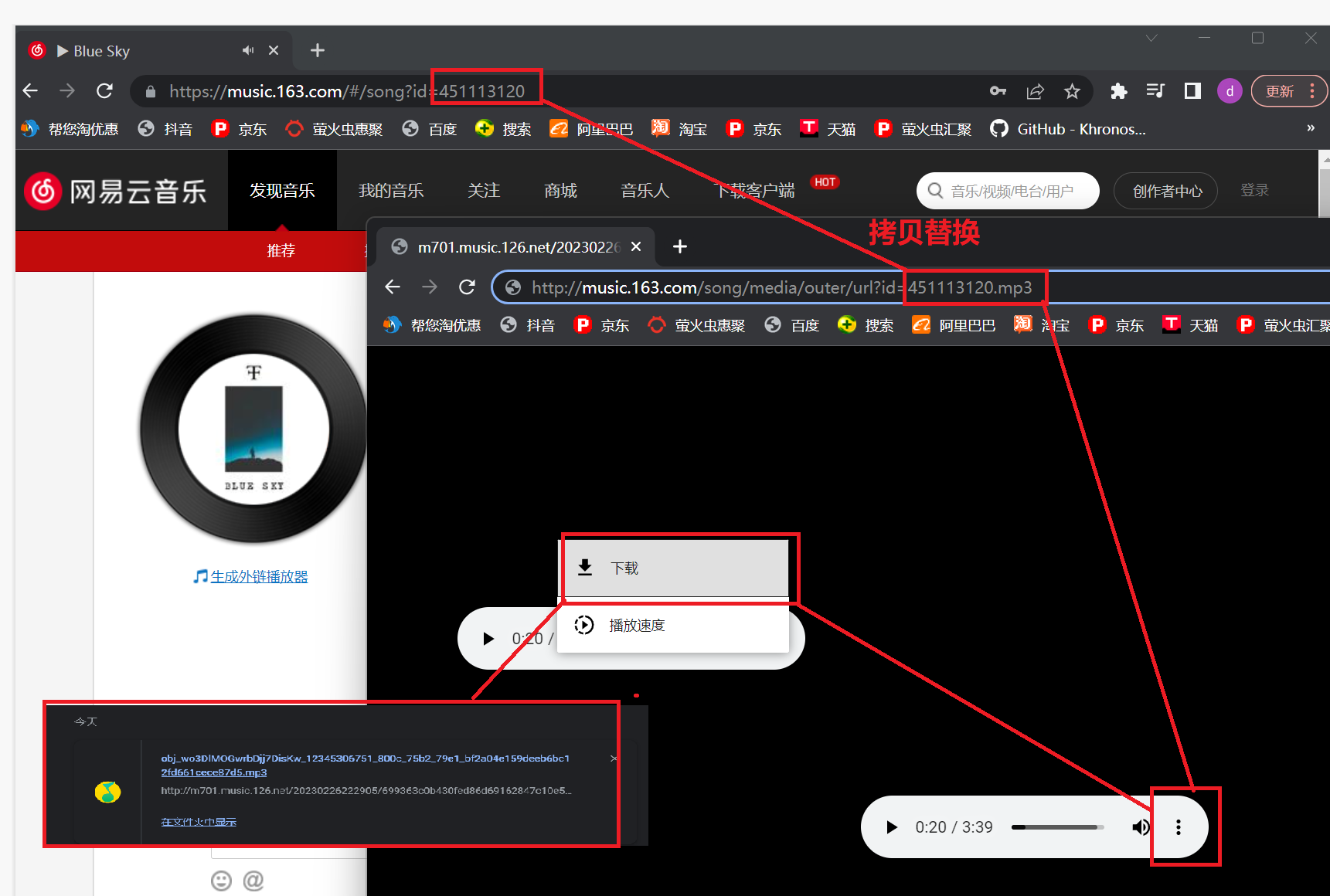The height and width of the screenshot is (896, 1330).
Task: Expand the hidden bookmarks overflow chevron
Action: tap(1311, 128)
